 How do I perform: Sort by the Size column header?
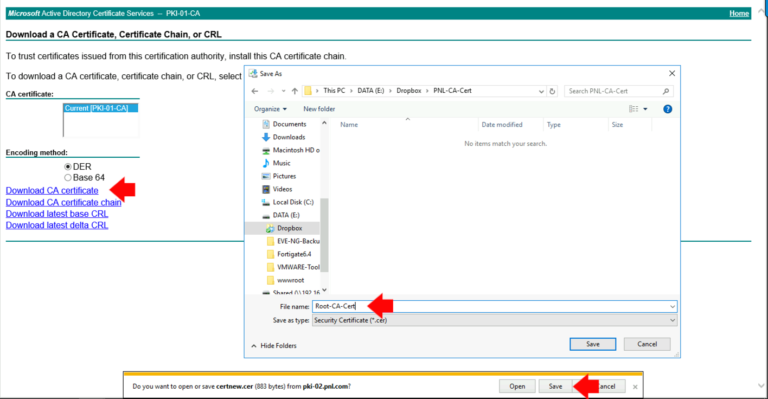pos(617,125)
